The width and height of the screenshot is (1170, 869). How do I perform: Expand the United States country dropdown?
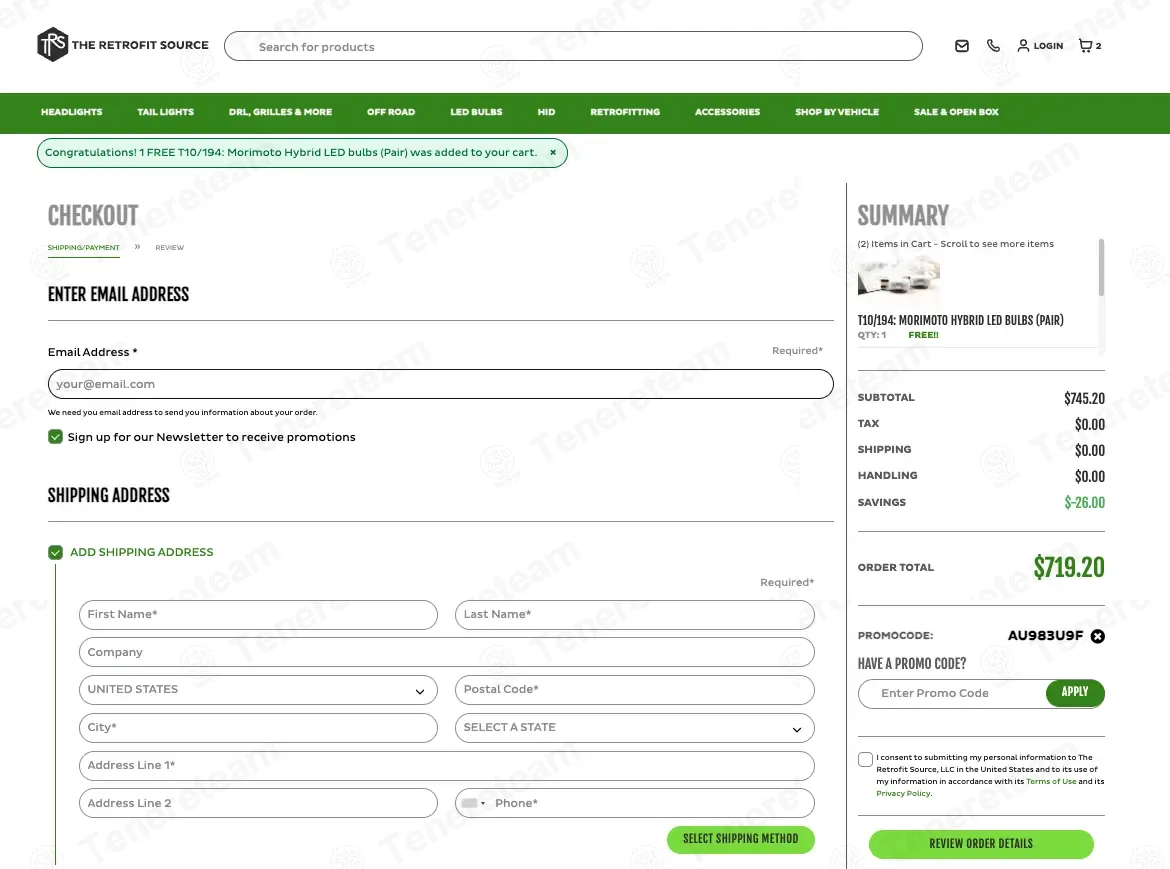click(x=258, y=690)
